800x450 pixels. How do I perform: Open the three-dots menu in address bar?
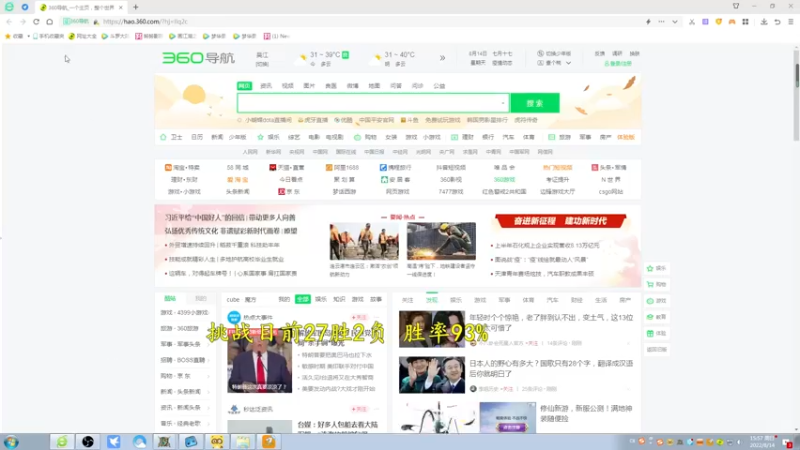tap(661, 22)
